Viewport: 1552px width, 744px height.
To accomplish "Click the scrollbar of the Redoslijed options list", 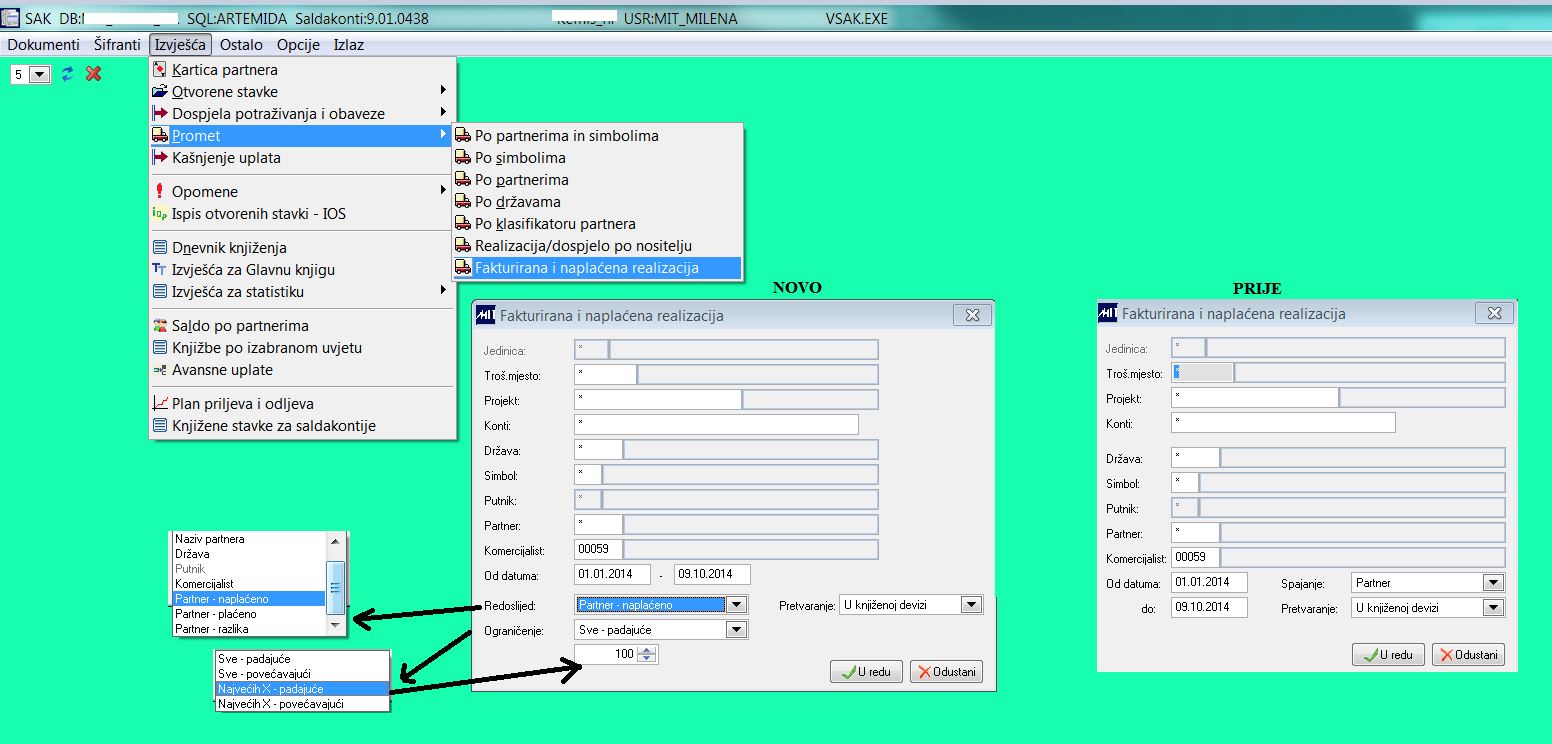I will pyautogui.click(x=336, y=584).
